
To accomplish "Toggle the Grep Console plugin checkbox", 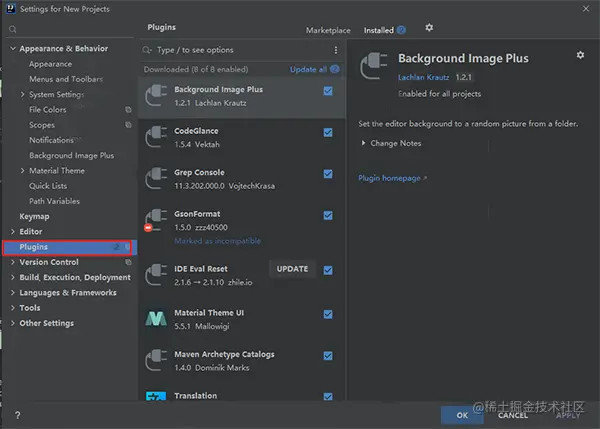I will [x=328, y=174].
